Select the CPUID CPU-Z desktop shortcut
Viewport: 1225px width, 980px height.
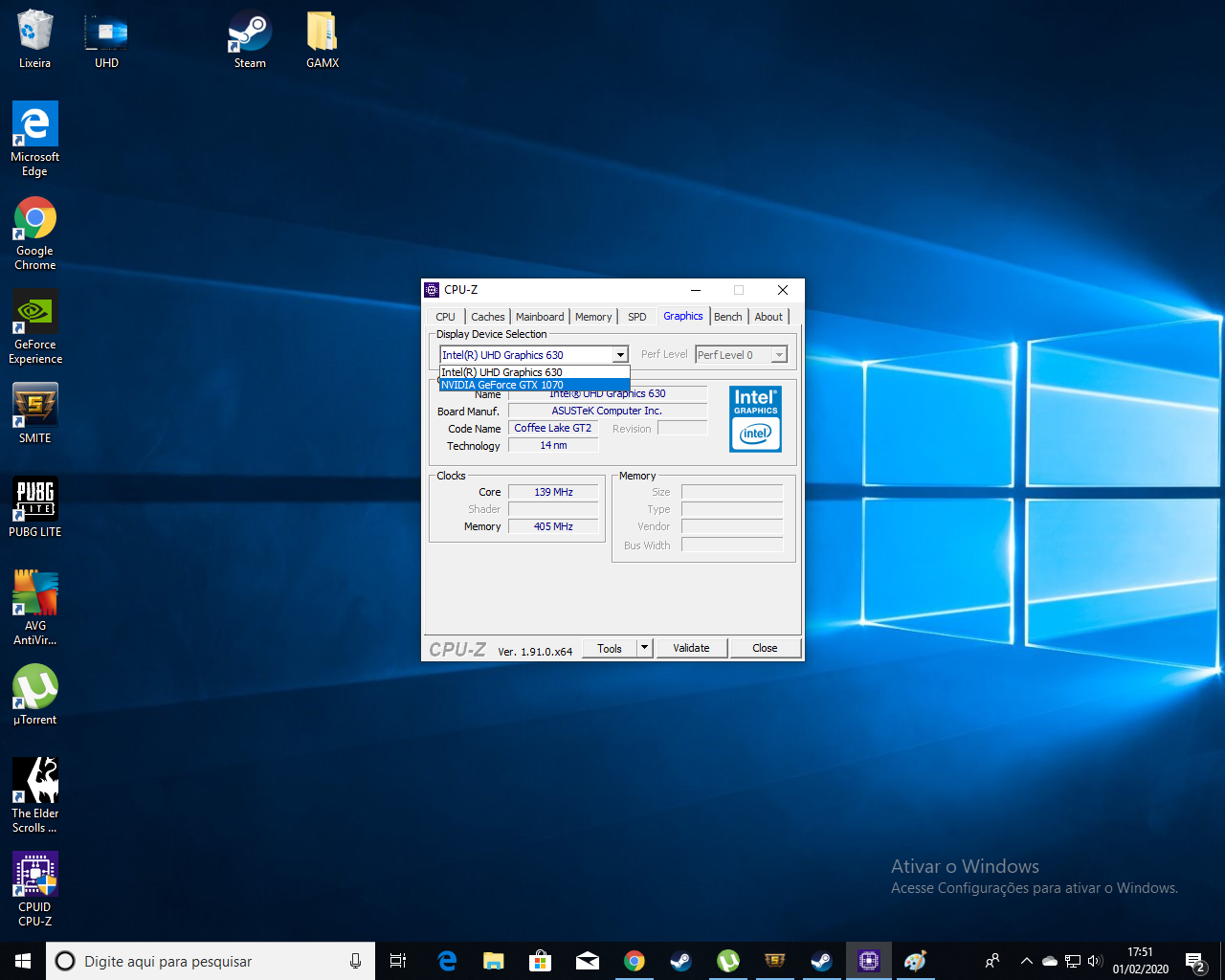point(34,889)
